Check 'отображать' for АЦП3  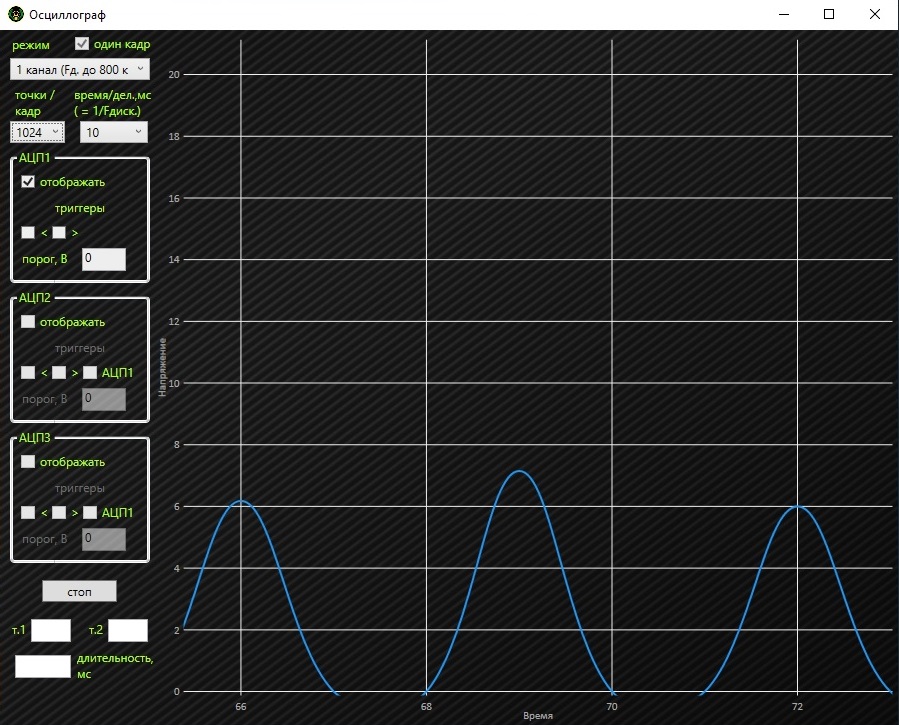(28, 461)
